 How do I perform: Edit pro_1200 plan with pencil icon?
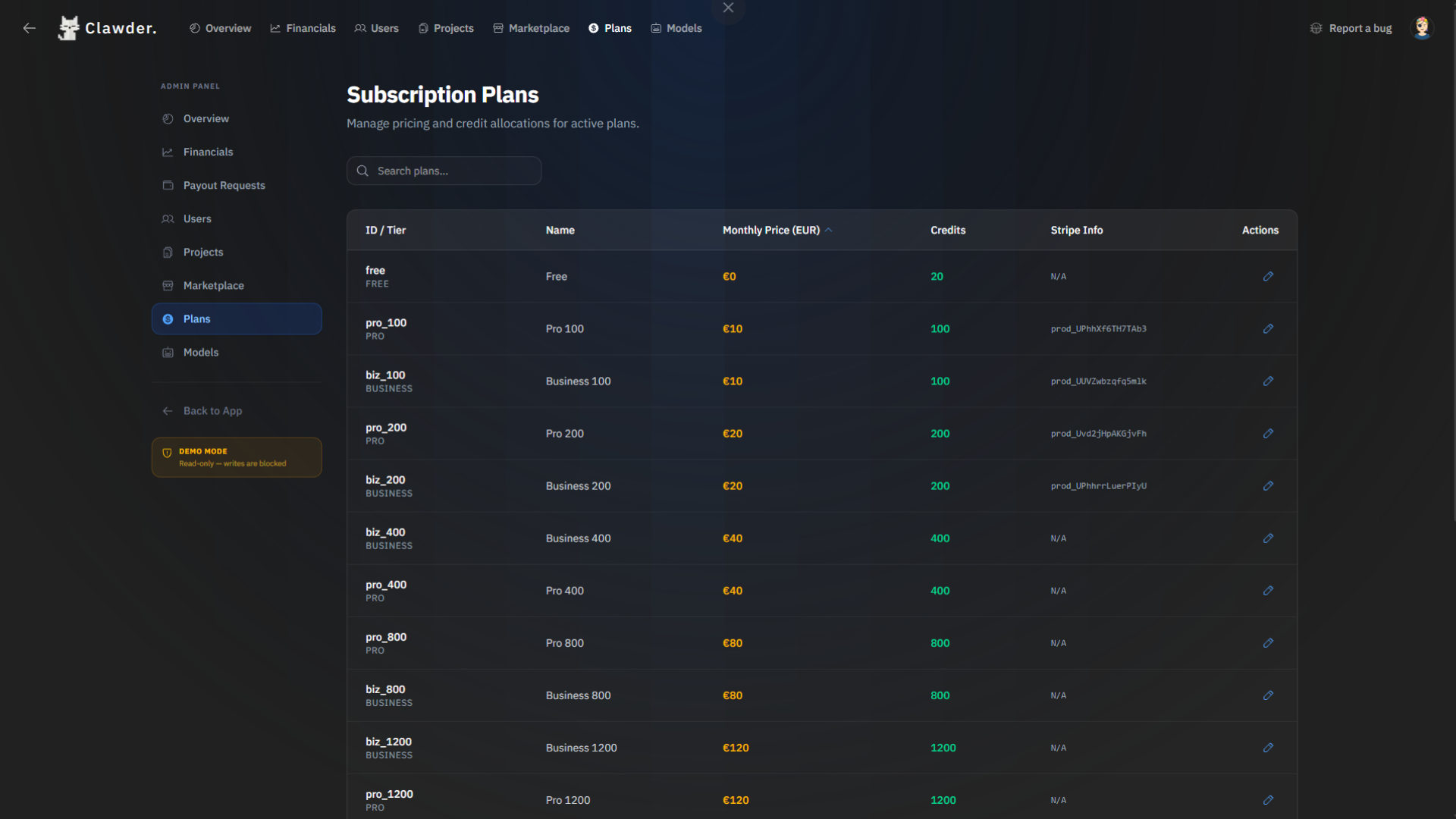point(1268,800)
